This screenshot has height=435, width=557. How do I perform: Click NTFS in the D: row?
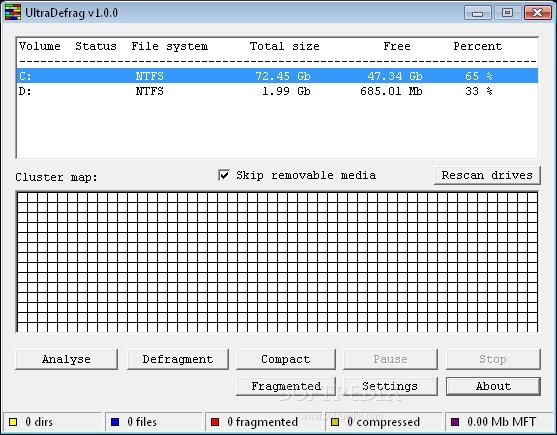(x=150, y=91)
